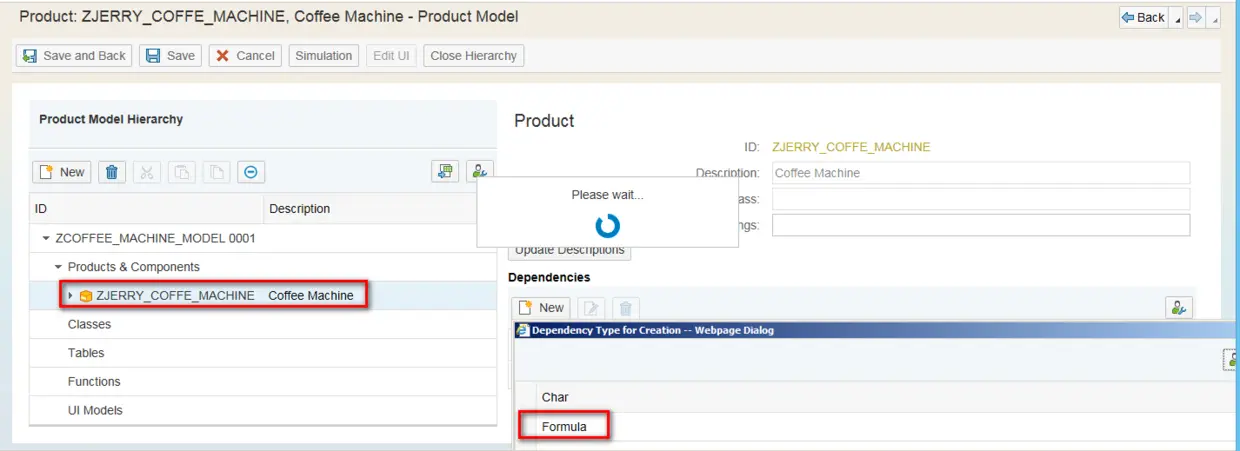Click the forward arrow icon next to Back
The height and width of the screenshot is (451, 1240).
1195,17
